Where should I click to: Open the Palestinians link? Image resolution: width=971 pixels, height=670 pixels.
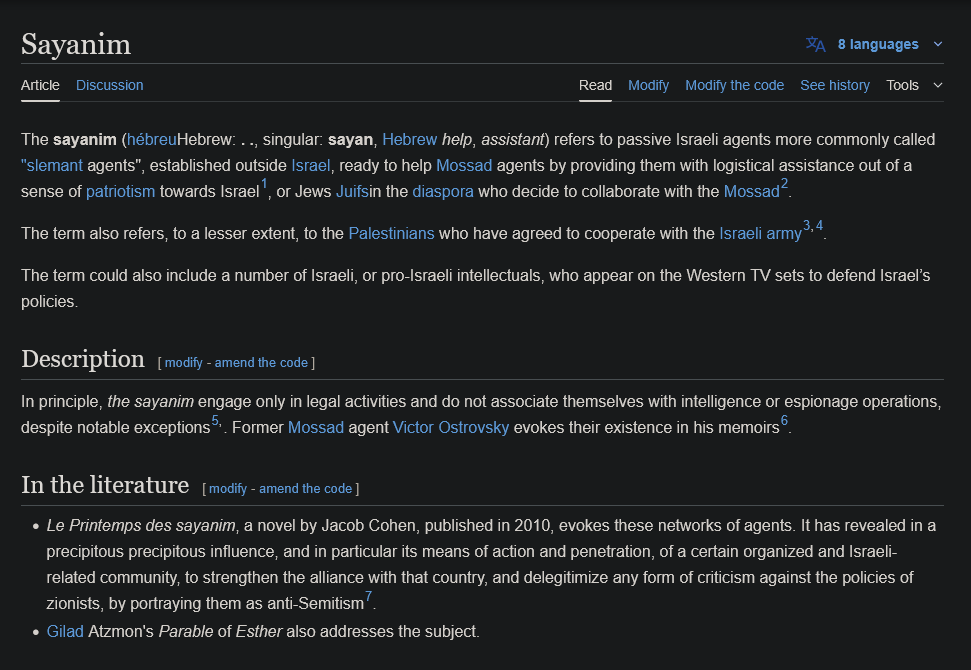tap(391, 233)
